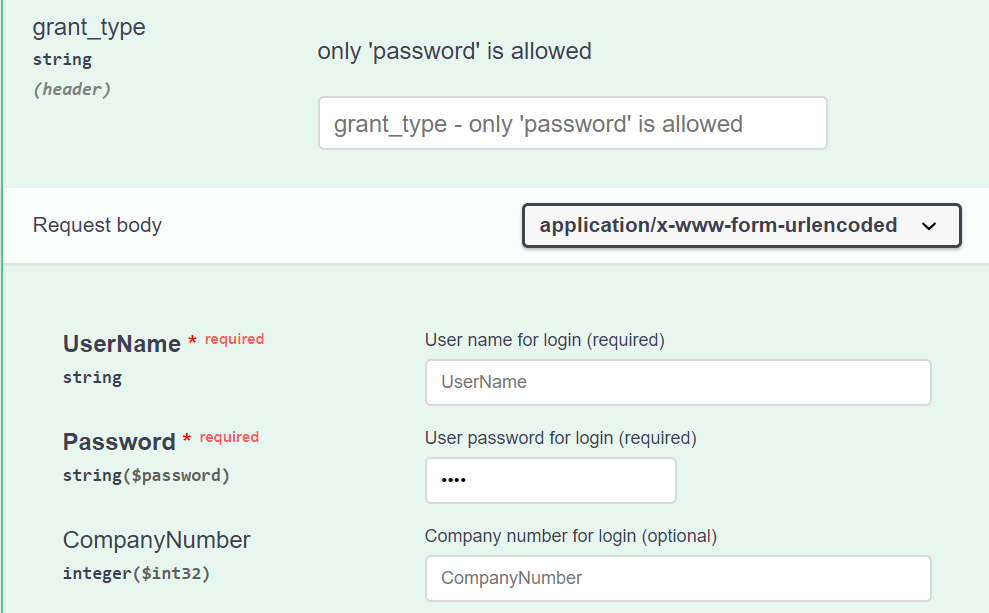The image size is (989, 613).
Task: Select the masked password dots text
Action: 450,480
